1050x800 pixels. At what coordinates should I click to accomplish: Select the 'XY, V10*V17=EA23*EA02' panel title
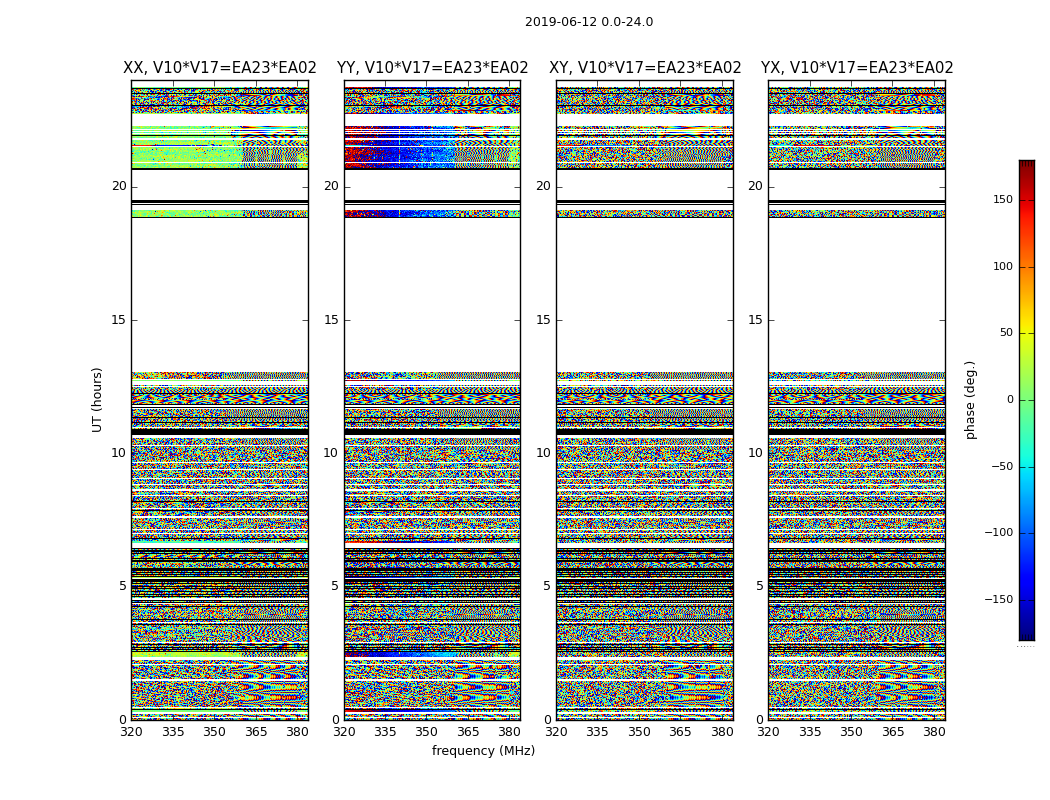pyautogui.click(x=645, y=68)
